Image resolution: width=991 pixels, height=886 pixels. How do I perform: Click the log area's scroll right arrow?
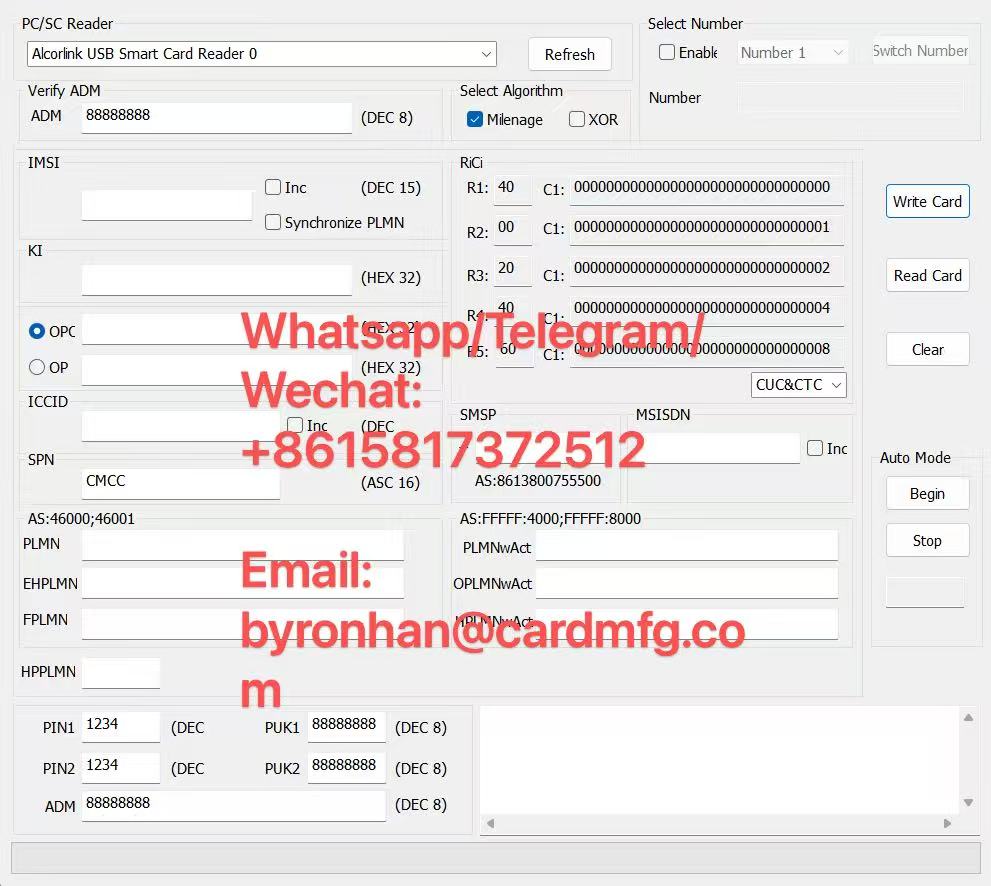point(947,823)
